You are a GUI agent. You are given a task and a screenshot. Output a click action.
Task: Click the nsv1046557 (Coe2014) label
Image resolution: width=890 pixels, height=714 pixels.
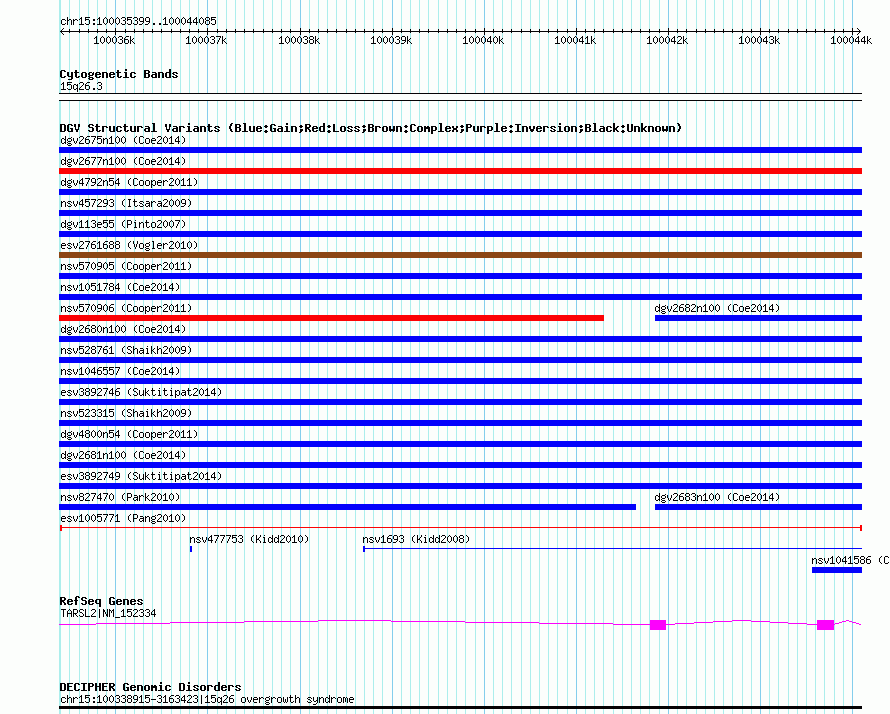point(120,371)
